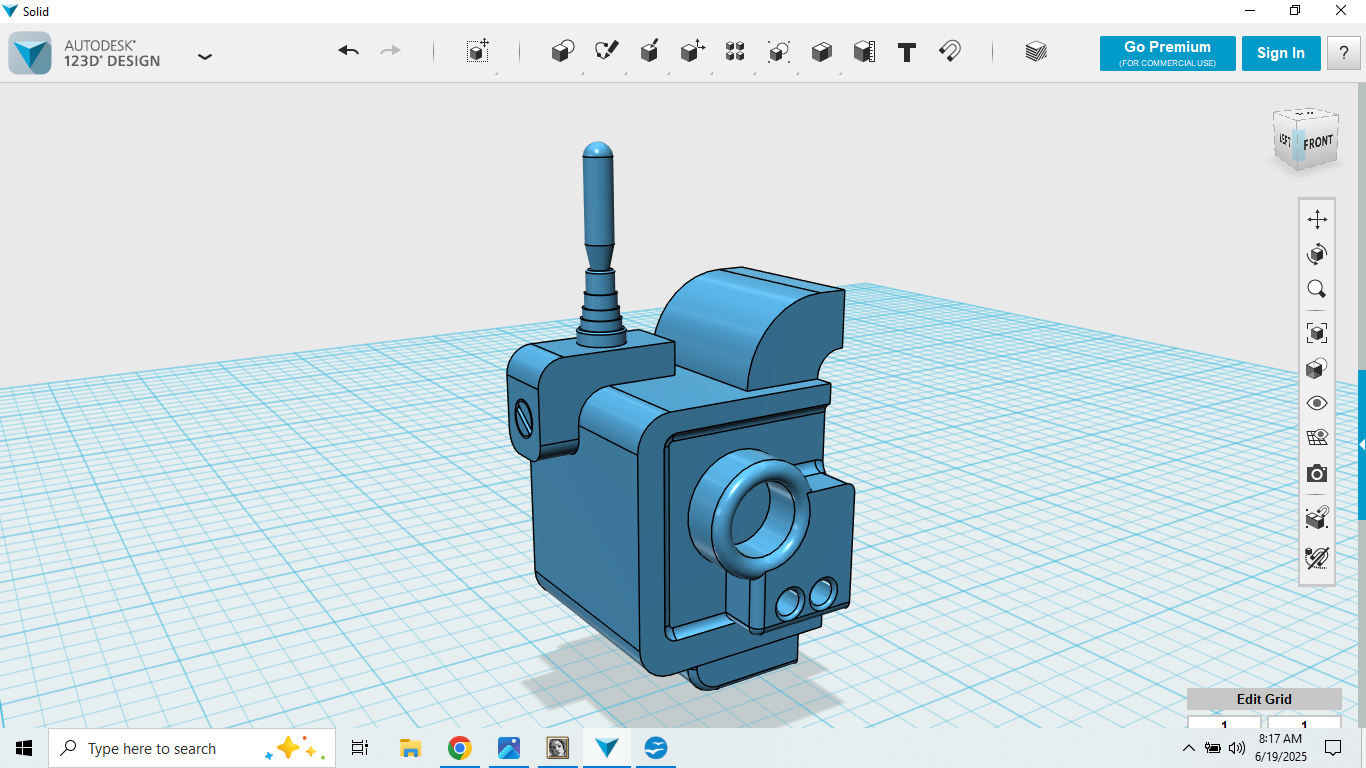This screenshot has width=1366, height=768.
Task: Toggle grid visibility icon
Action: [x=1317, y=438]
